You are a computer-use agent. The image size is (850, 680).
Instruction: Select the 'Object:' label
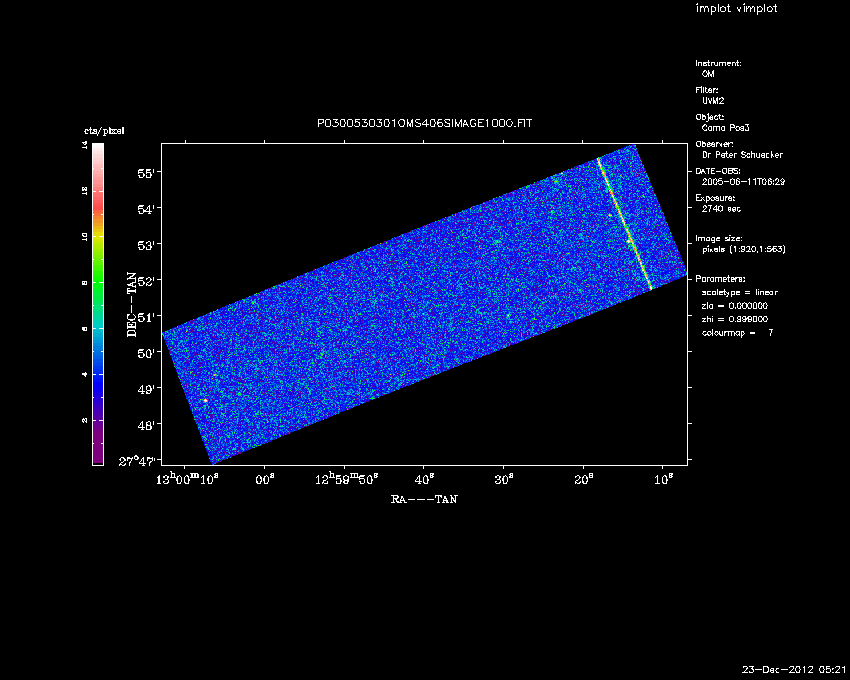click(710, 117)
